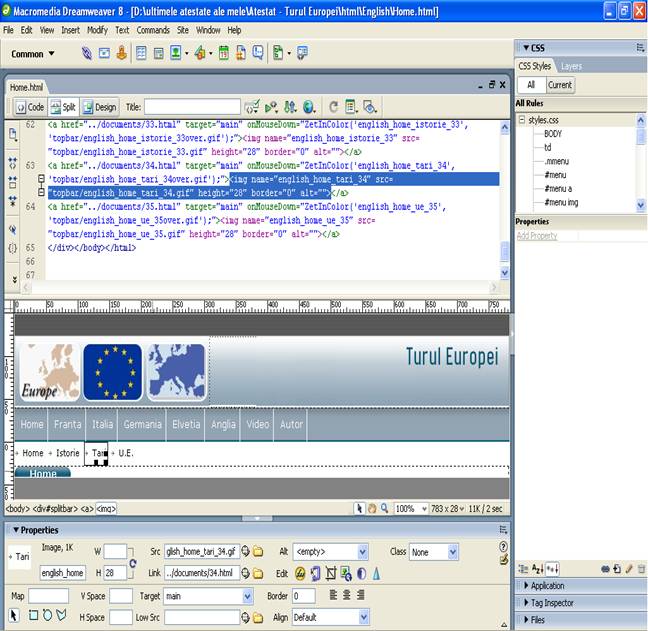Click the Validate Markup icon in document toolbar
Image resolution: width=648 pixels, height=631 pixels.
point(252,107)
